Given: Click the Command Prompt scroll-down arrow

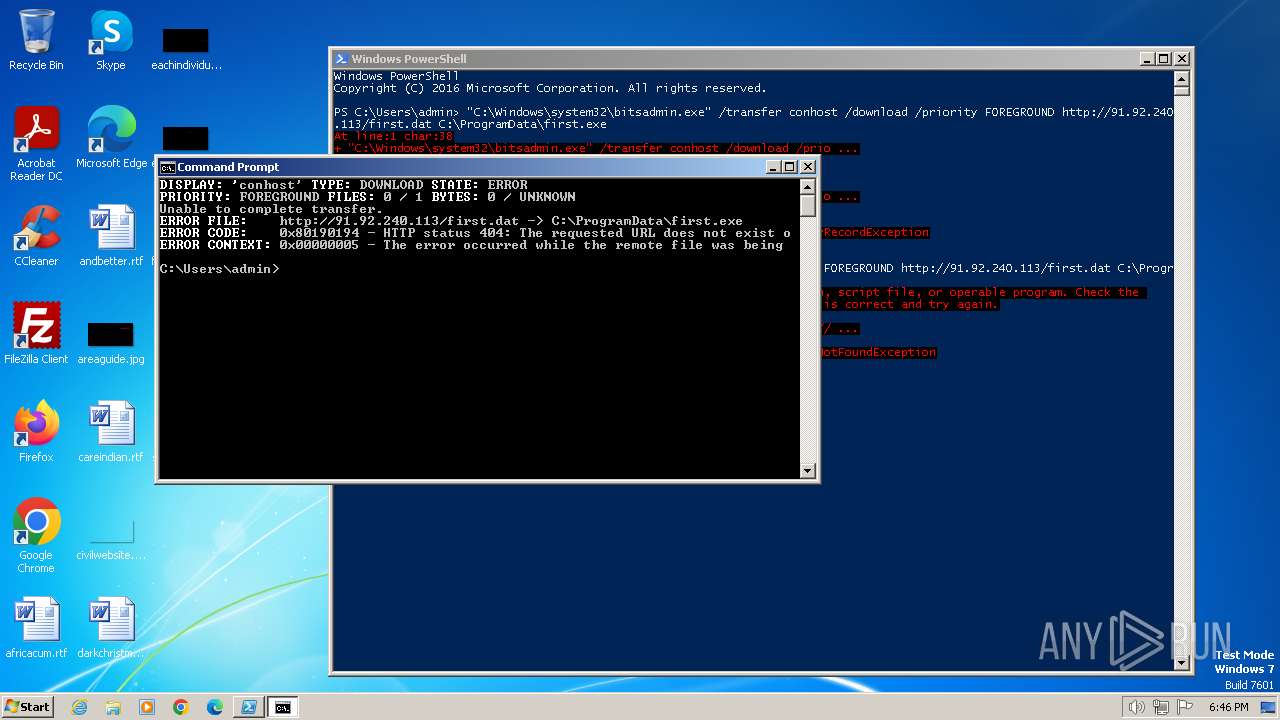Looking at the screenshot, I should pos(808,470).
